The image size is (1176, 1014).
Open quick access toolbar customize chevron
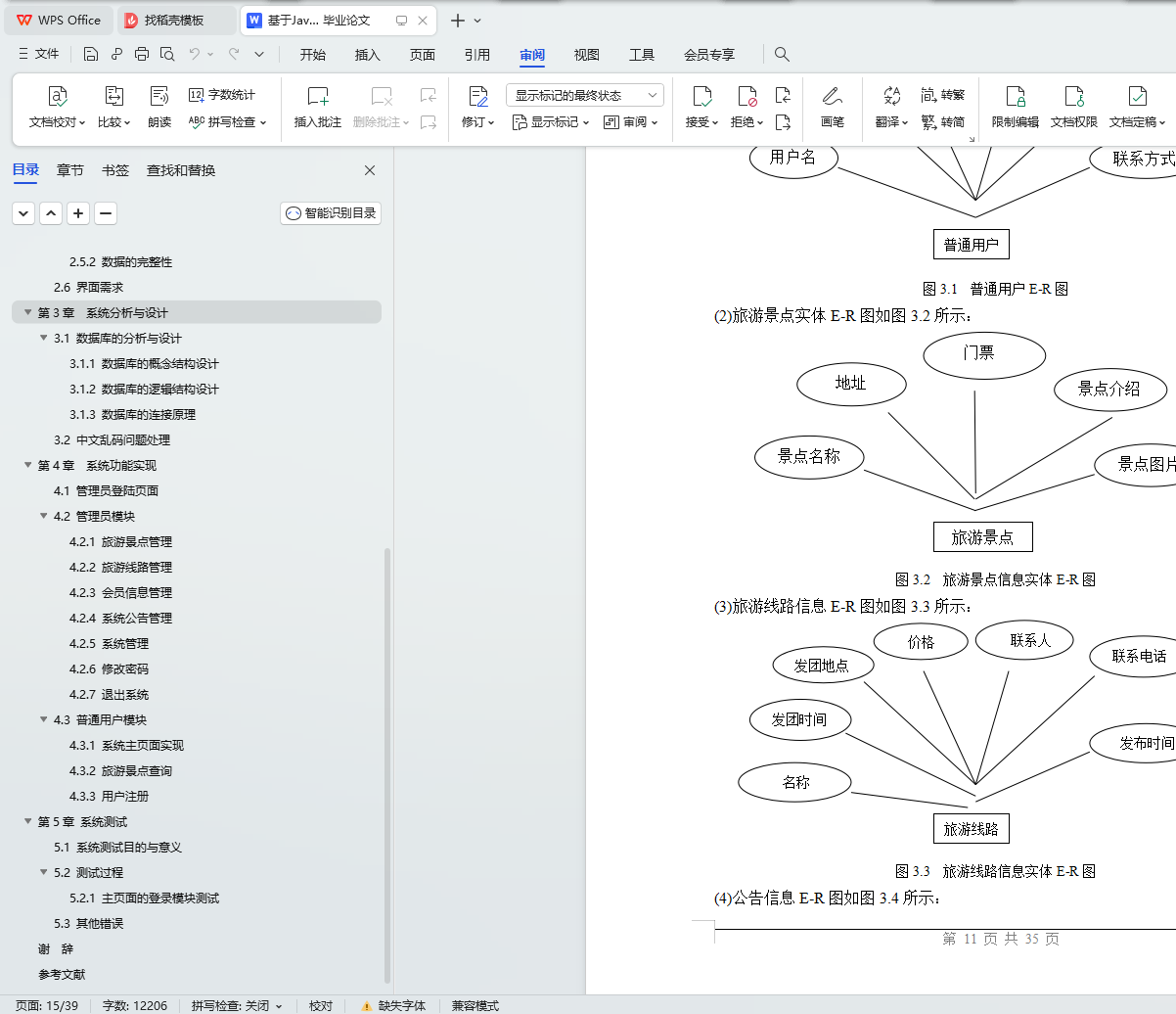[259, 54]
